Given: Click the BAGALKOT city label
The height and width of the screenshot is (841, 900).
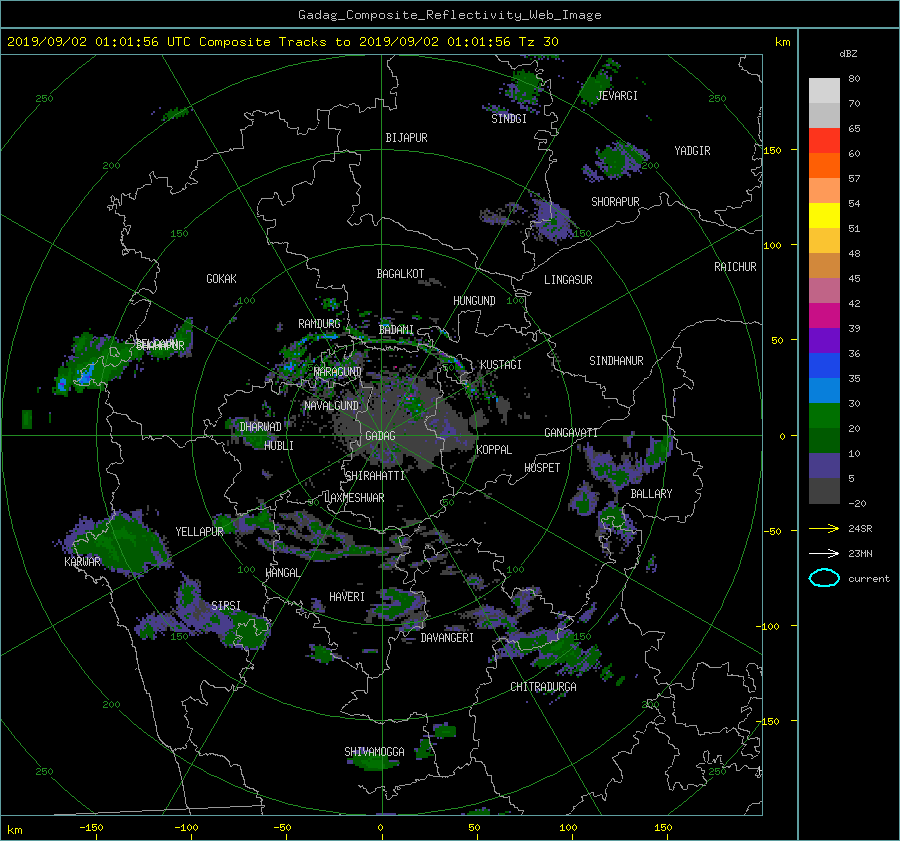Looking at the screenshot, I should tap(400, 274).
